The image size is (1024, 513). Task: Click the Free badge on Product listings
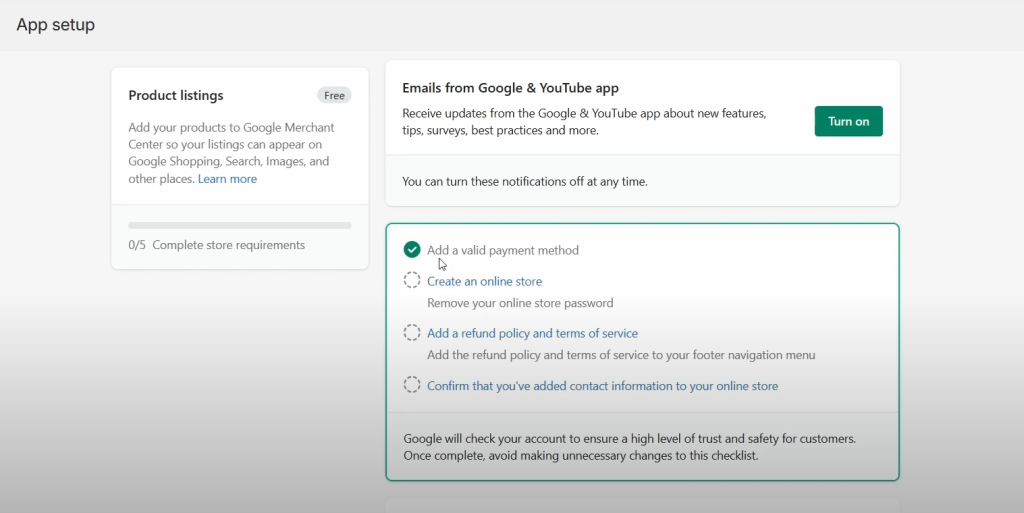(334, 96)
